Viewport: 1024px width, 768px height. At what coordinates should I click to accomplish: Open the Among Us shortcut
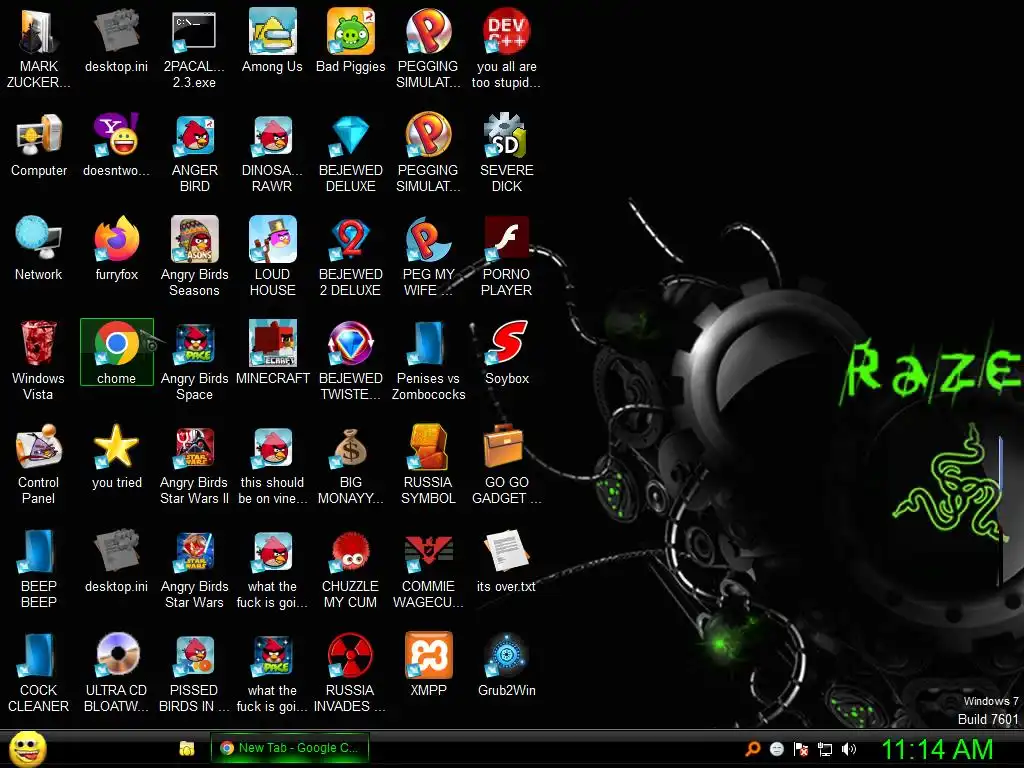point(272,40)
